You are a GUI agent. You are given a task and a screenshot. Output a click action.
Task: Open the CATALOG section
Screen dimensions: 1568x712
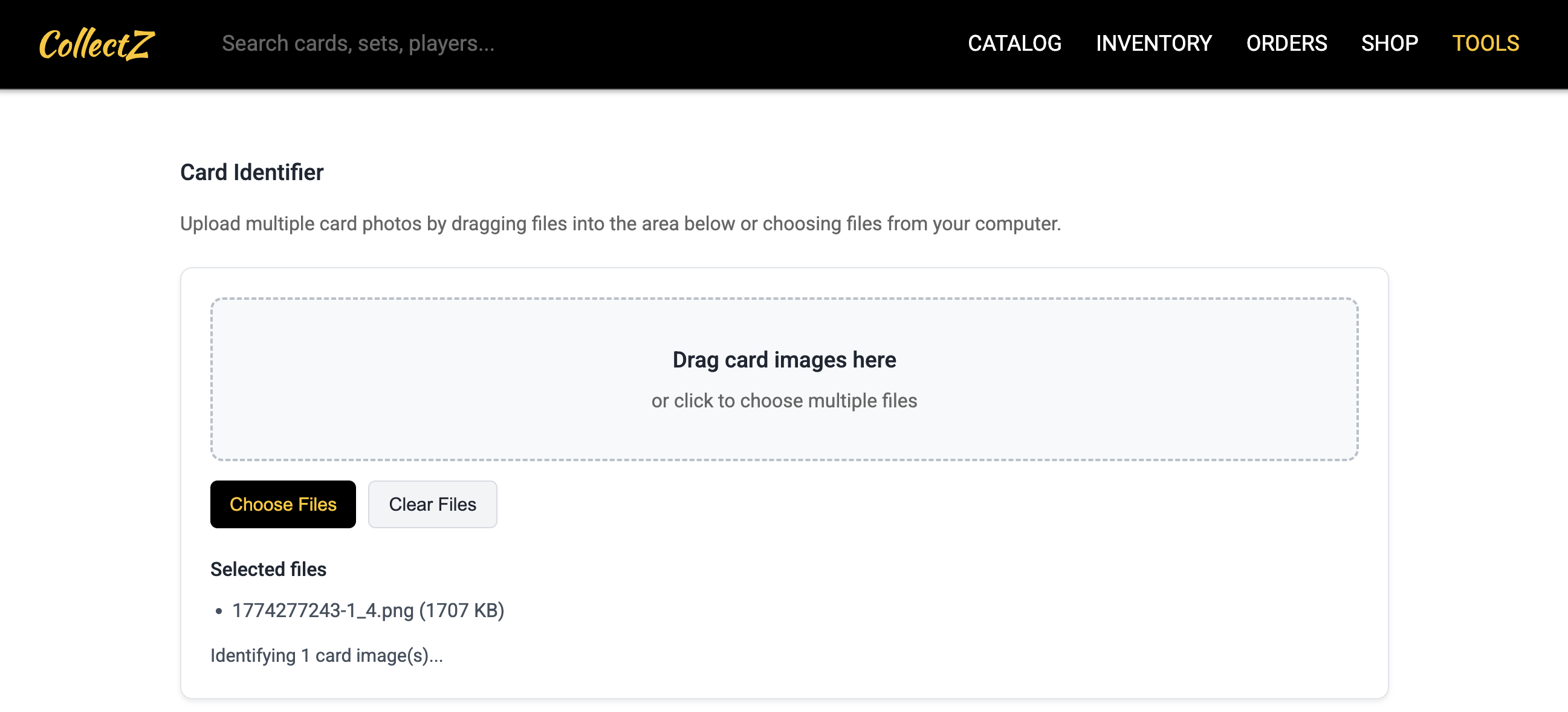coord(1014,43)
